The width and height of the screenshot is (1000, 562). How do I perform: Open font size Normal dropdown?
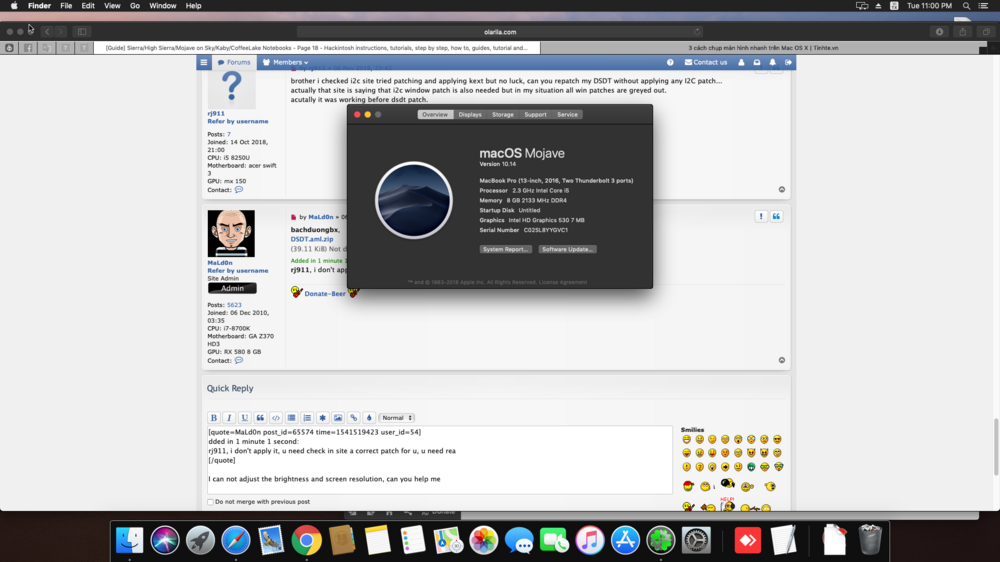(397, 418)
